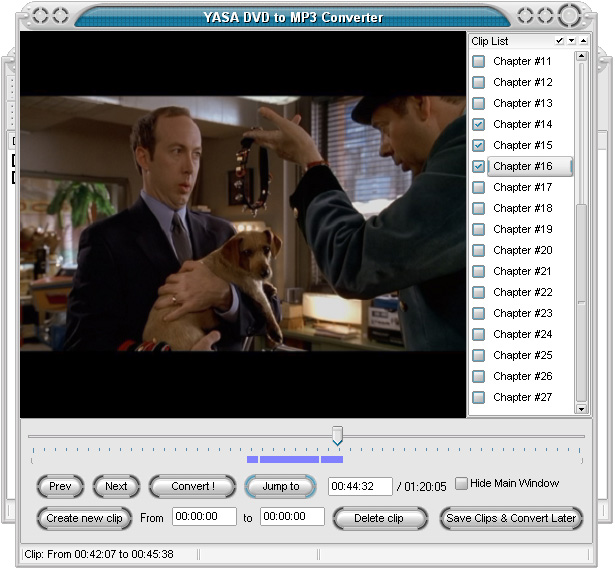This screenshot has height=569, width=615.
Task: Select the Chapter #19 checkbox
Action: (x=479, y=229)
